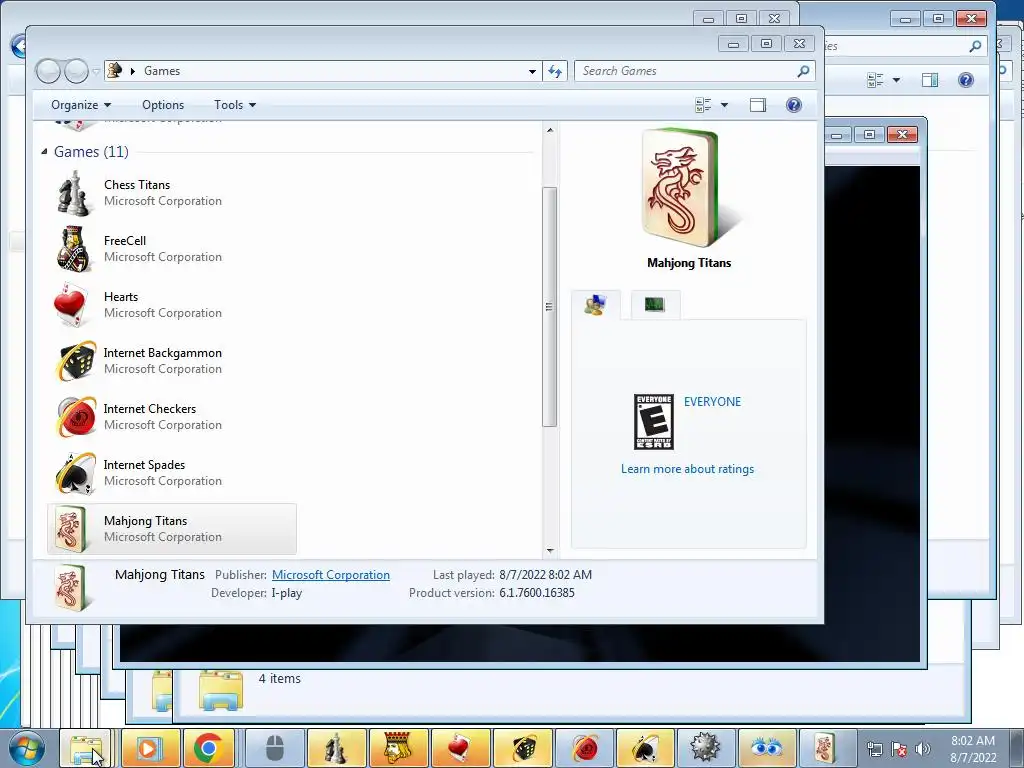The width and height of the screenshot is (1024, 768).
Task: Collapse the Games (11) group
Action: (x=44, y=152)
